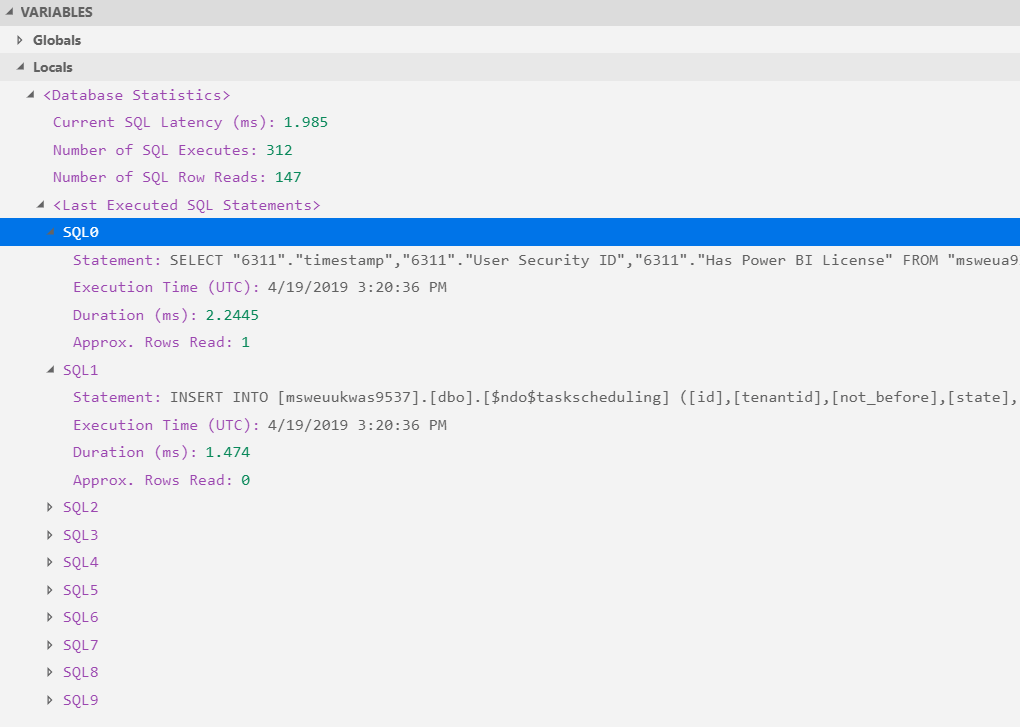Image resolution: width=1020 pixels, height=727 pixels.
Task: Select the Duration (ms) 1.474 row
Action: tap(510, 452)
